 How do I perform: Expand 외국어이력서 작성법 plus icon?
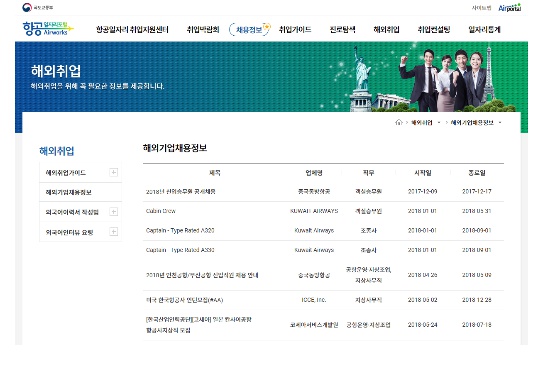pos(114,212)
